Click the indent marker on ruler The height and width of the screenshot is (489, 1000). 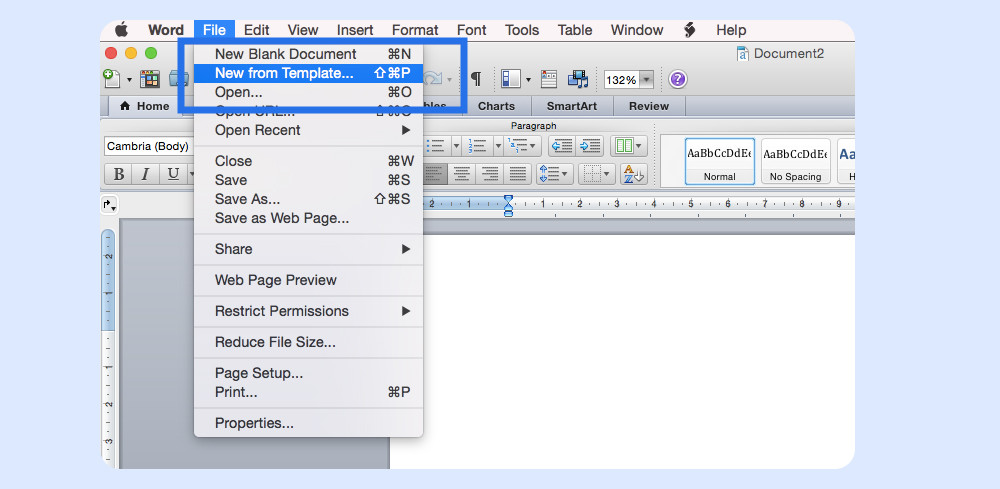pos(508,205)
